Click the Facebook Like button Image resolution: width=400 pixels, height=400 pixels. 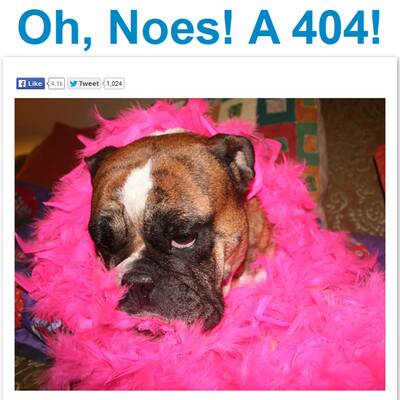tap(30, 83)
